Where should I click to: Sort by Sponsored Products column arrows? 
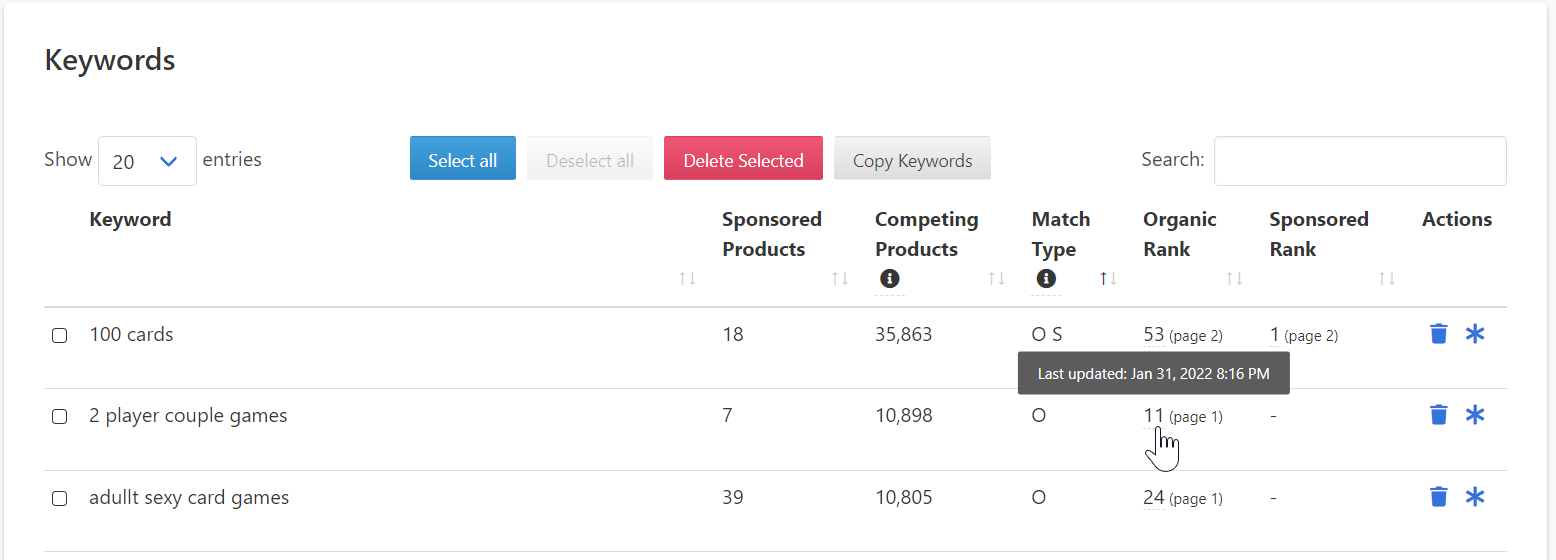(x=840, y=279)
